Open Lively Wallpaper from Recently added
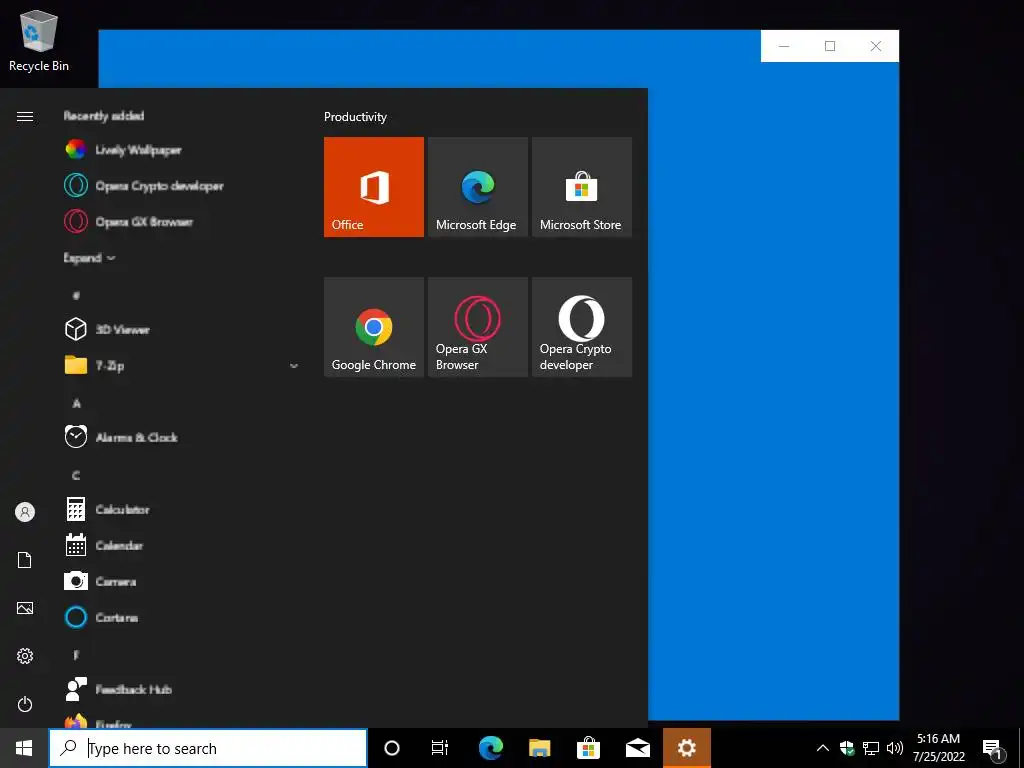 tap(183, 150)
